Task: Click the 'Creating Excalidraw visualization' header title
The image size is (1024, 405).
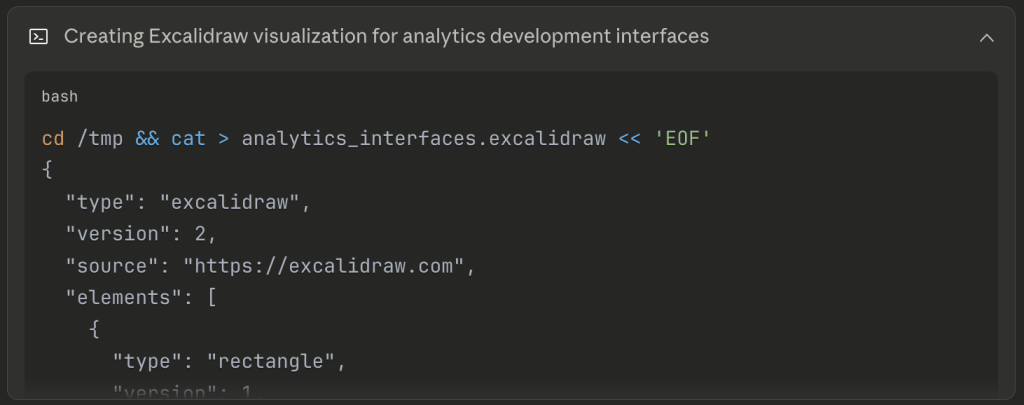Action: (386, 37)
